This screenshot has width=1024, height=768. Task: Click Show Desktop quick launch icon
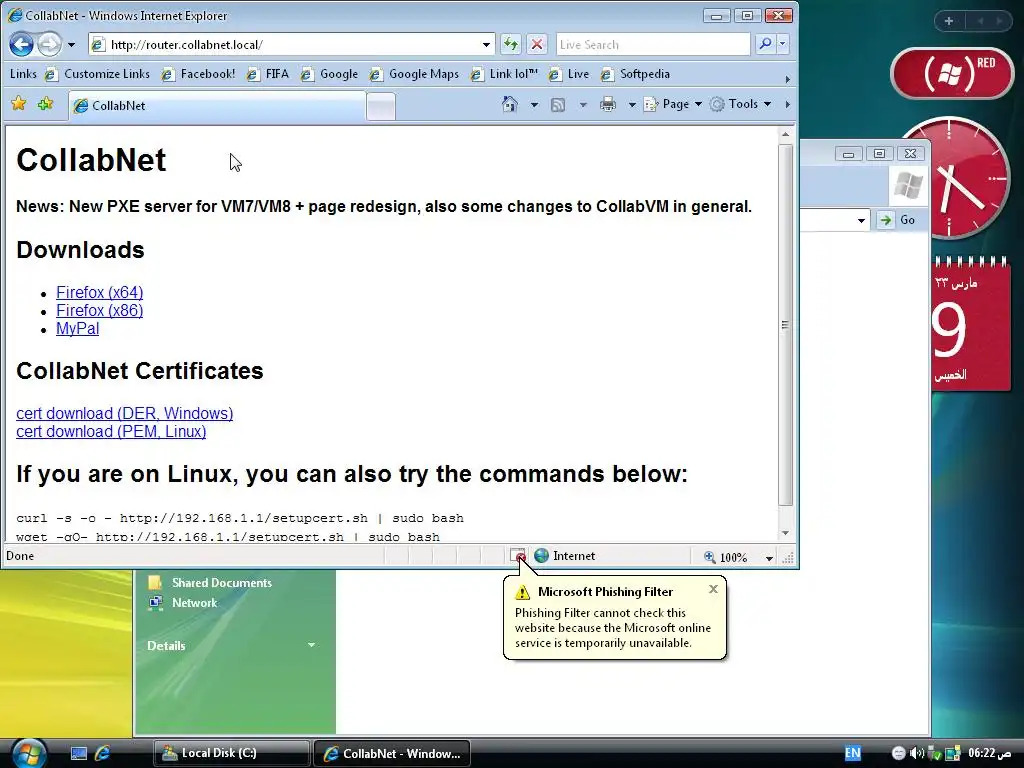(x=79, y=754)
